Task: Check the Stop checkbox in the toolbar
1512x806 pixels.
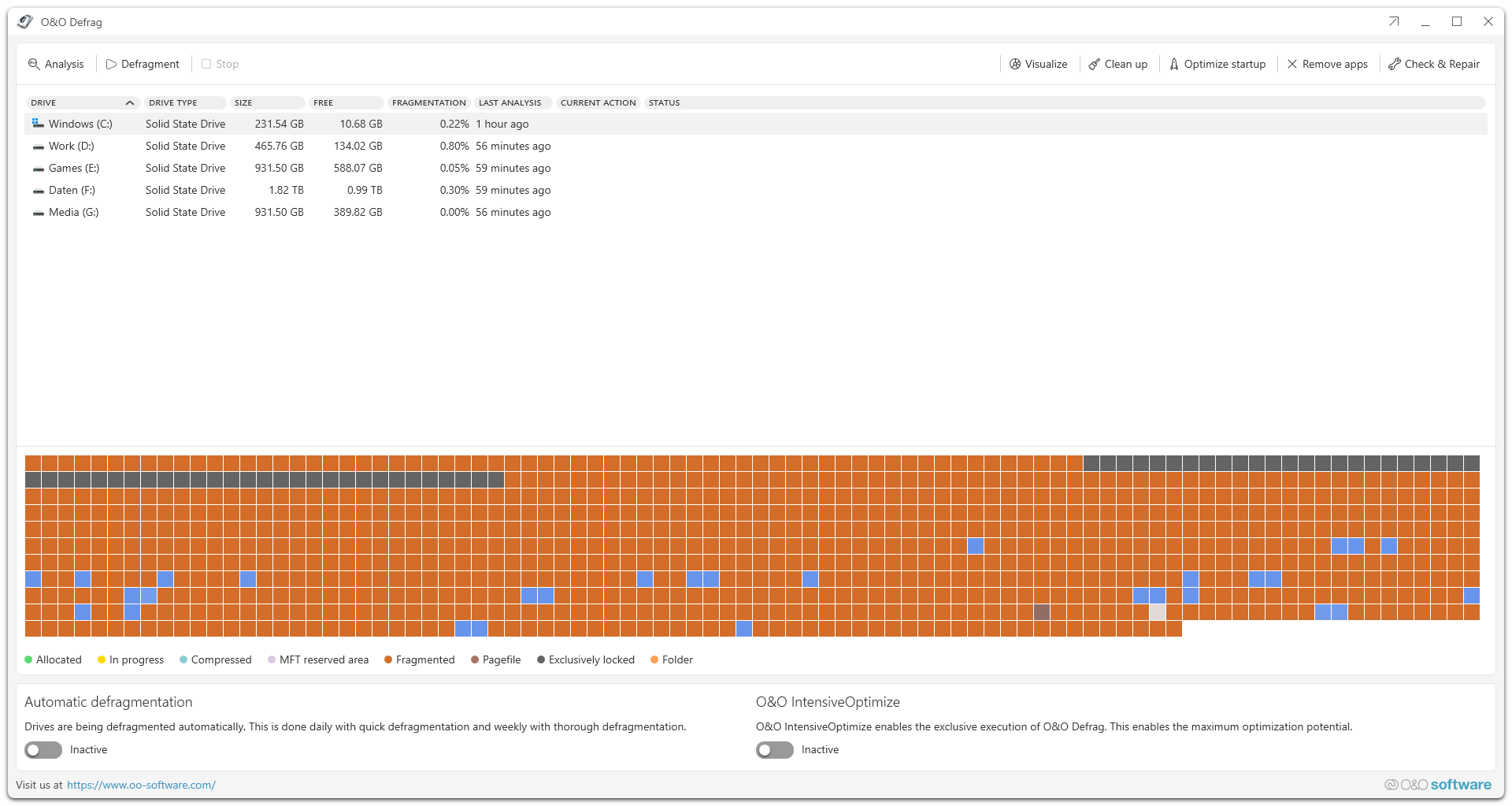Action: tap(206, 64)
